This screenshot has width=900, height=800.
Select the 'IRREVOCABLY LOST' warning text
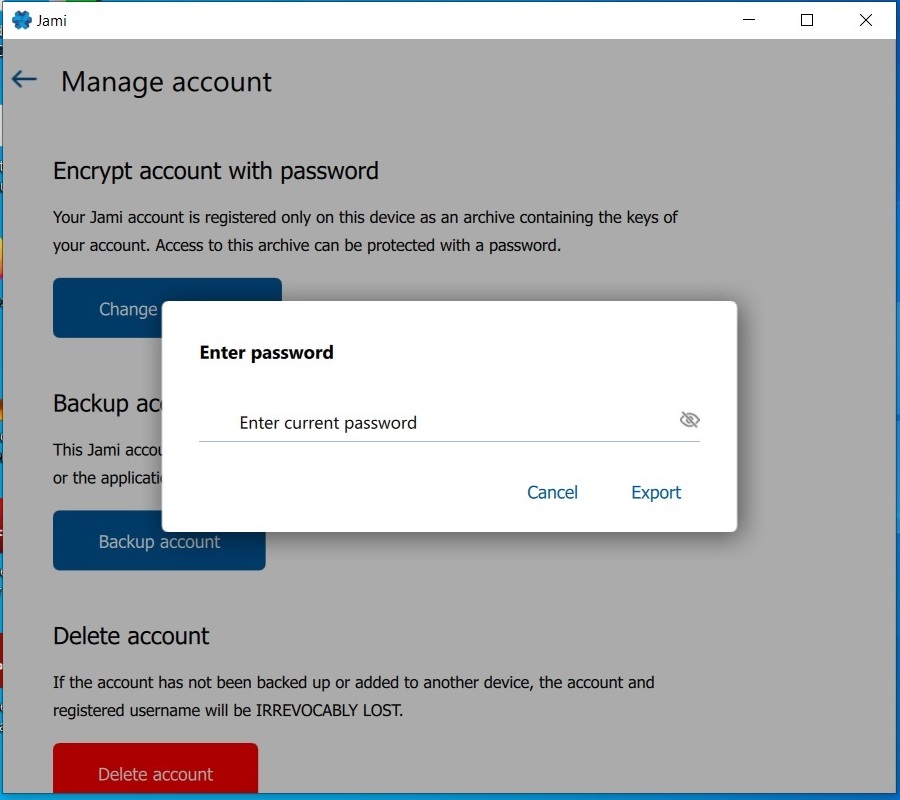(328, 710)
